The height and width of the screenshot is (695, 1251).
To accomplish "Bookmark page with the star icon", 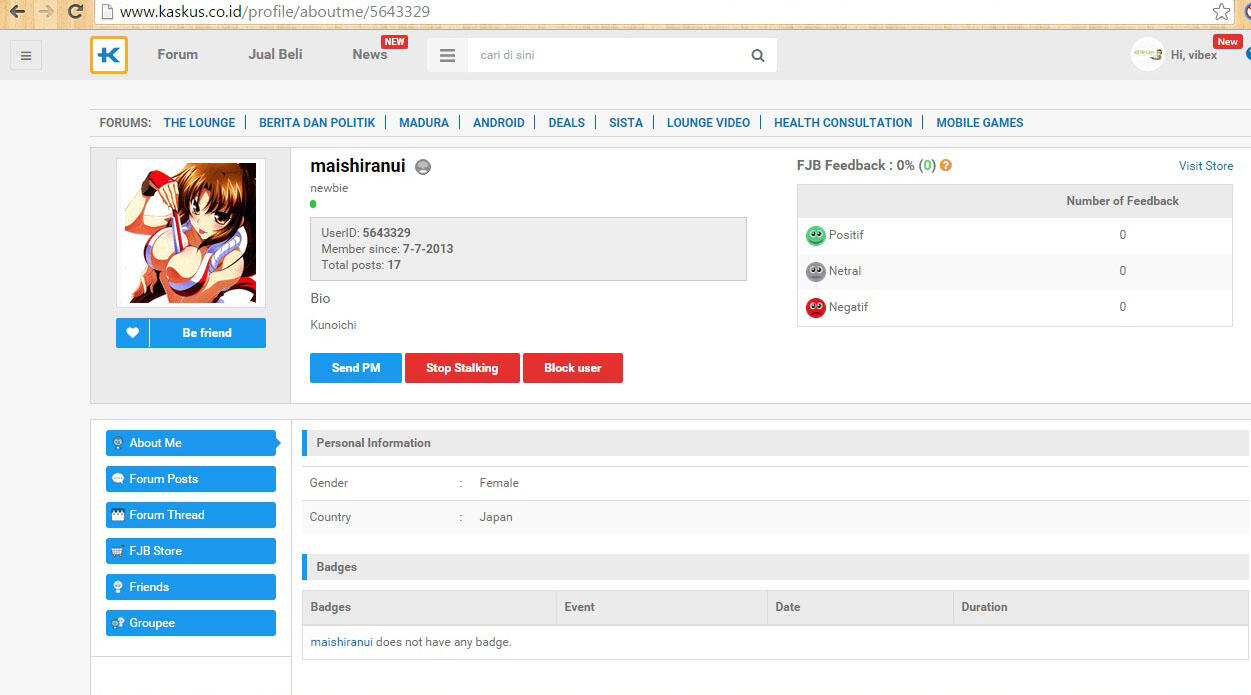I will click(x=1221, y=12).
